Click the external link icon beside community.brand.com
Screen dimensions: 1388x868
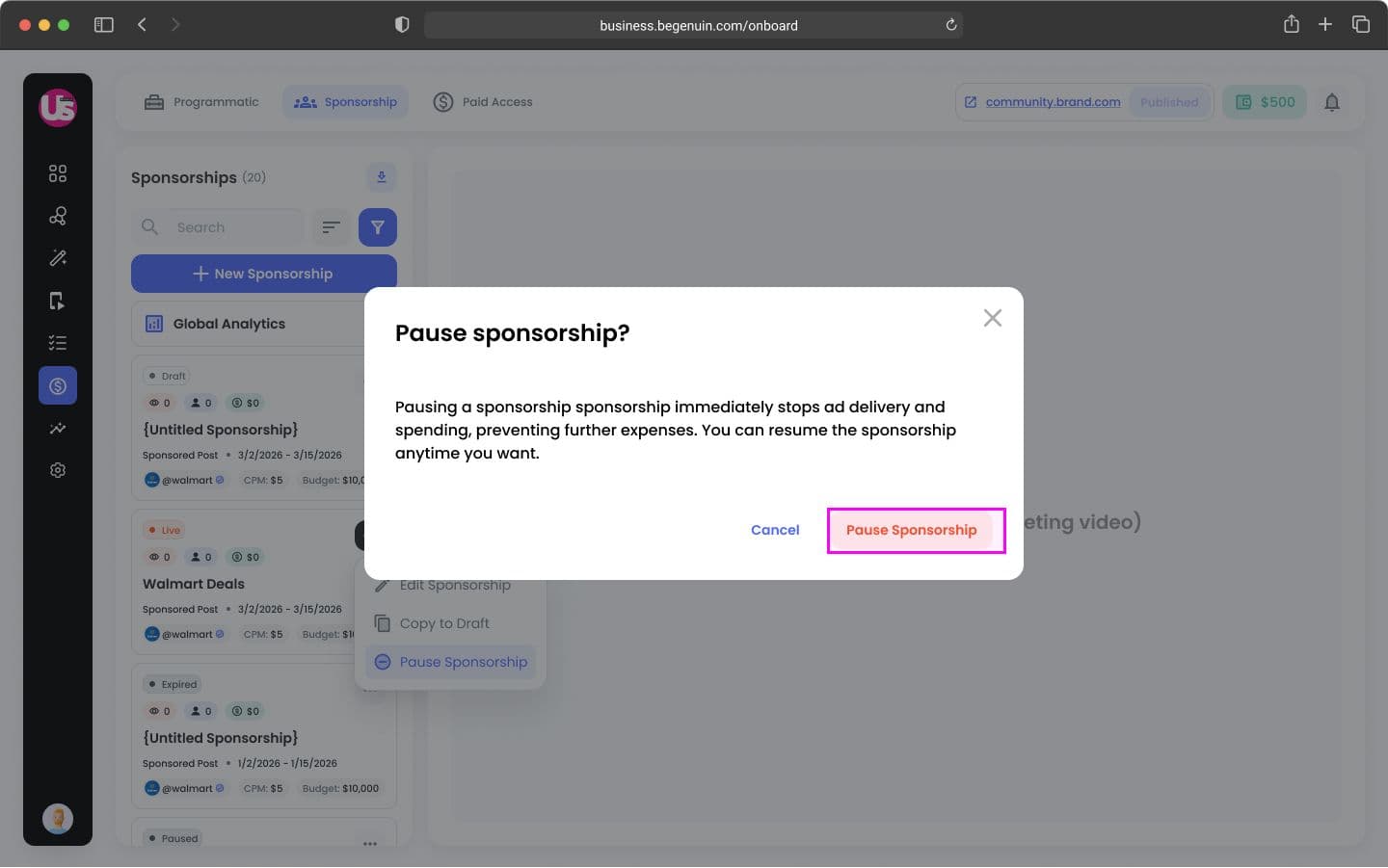pyautogui.click(x=971, y=102)
